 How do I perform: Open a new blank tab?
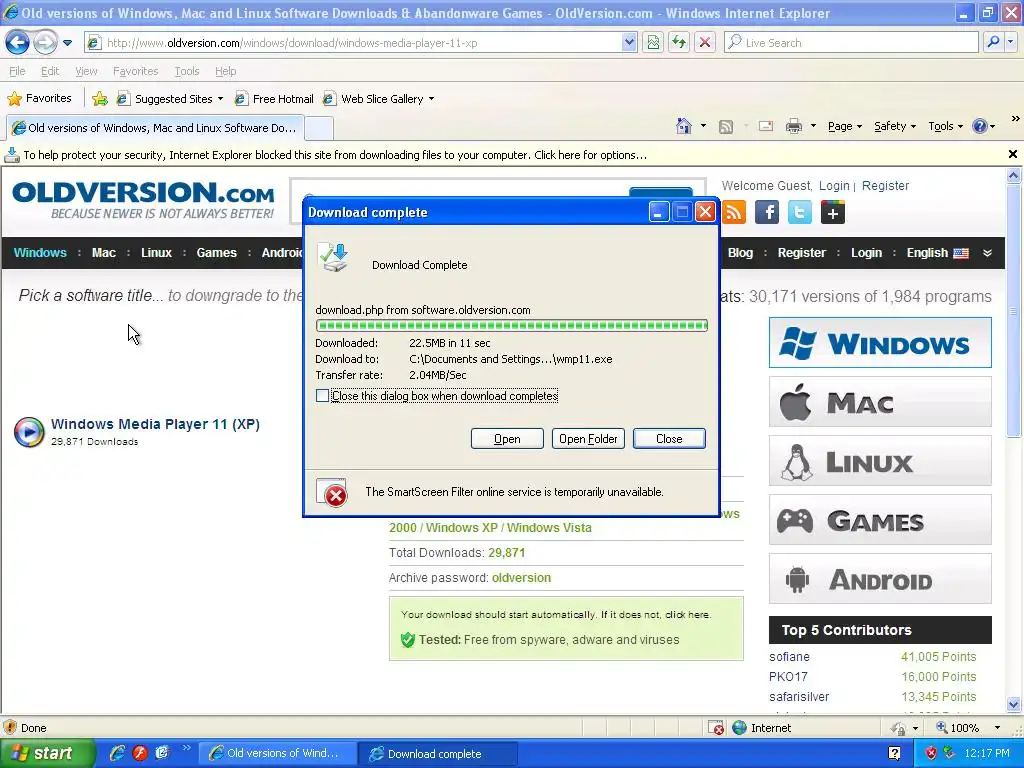click(319, 129)
